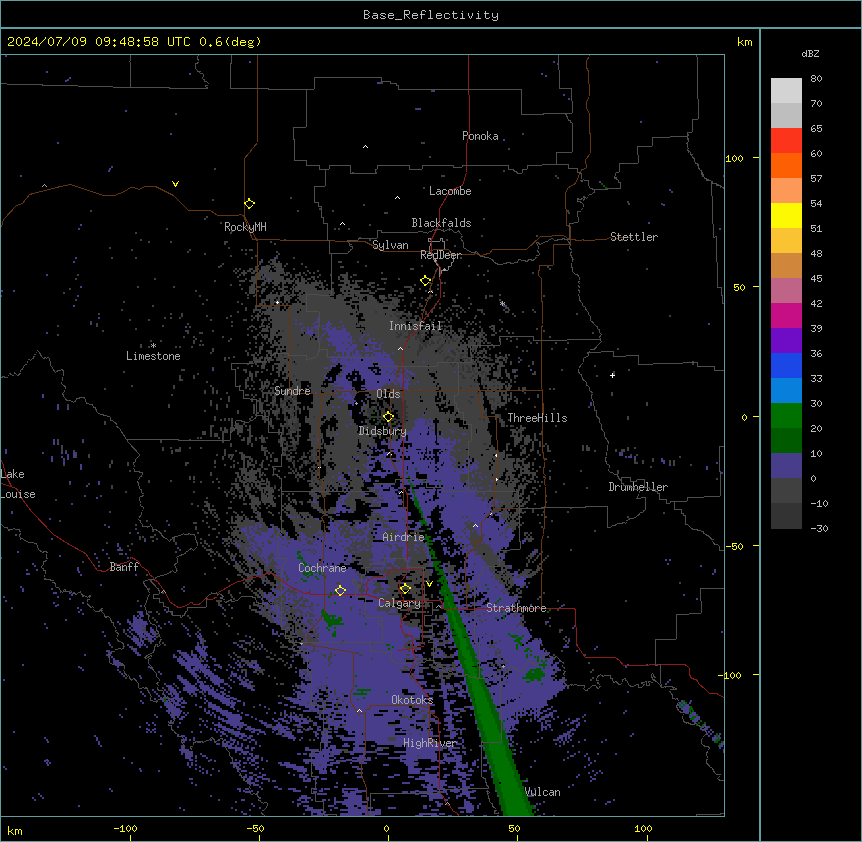Click the Ponoka city label
Screen dimensions: 862x842
click(x=480, y=136)
